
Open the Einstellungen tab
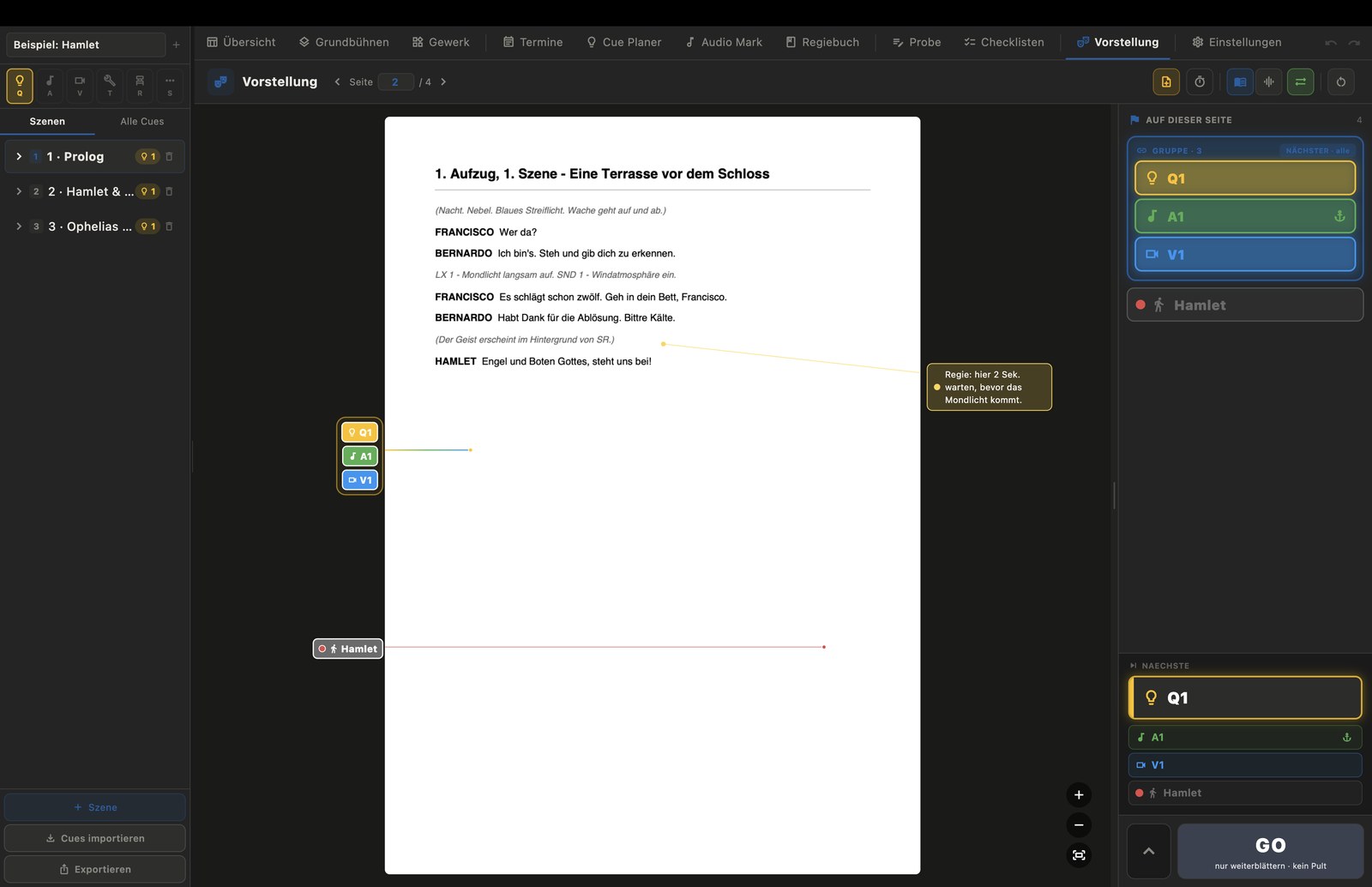point(1237,42)
